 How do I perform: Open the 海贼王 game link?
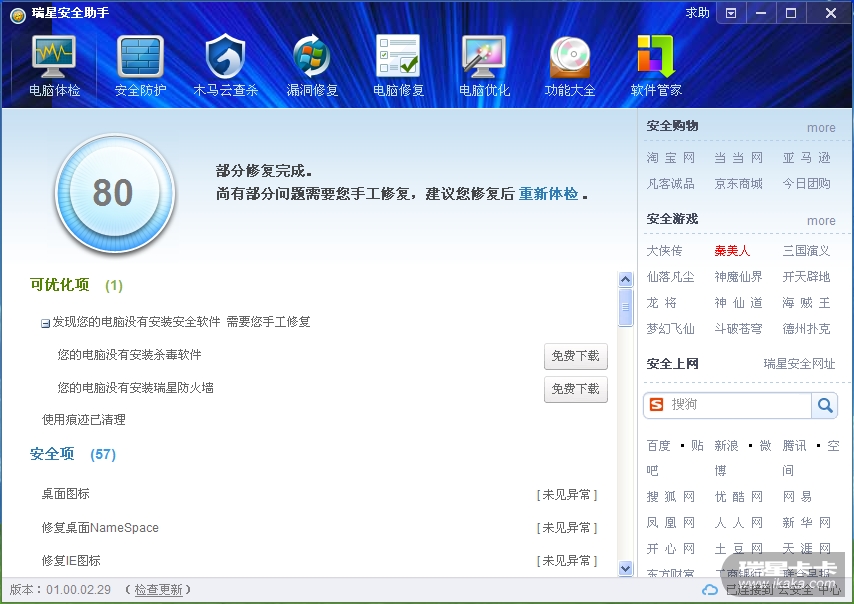[807, 303]
